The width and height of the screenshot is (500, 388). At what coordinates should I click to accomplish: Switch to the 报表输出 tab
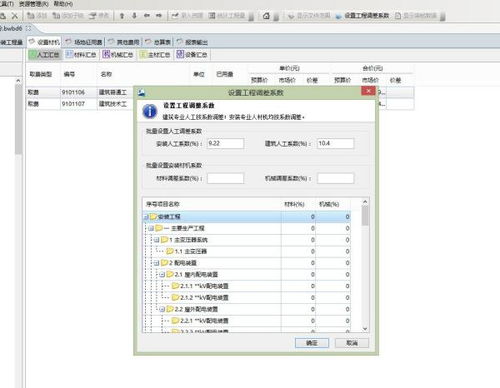192,42
